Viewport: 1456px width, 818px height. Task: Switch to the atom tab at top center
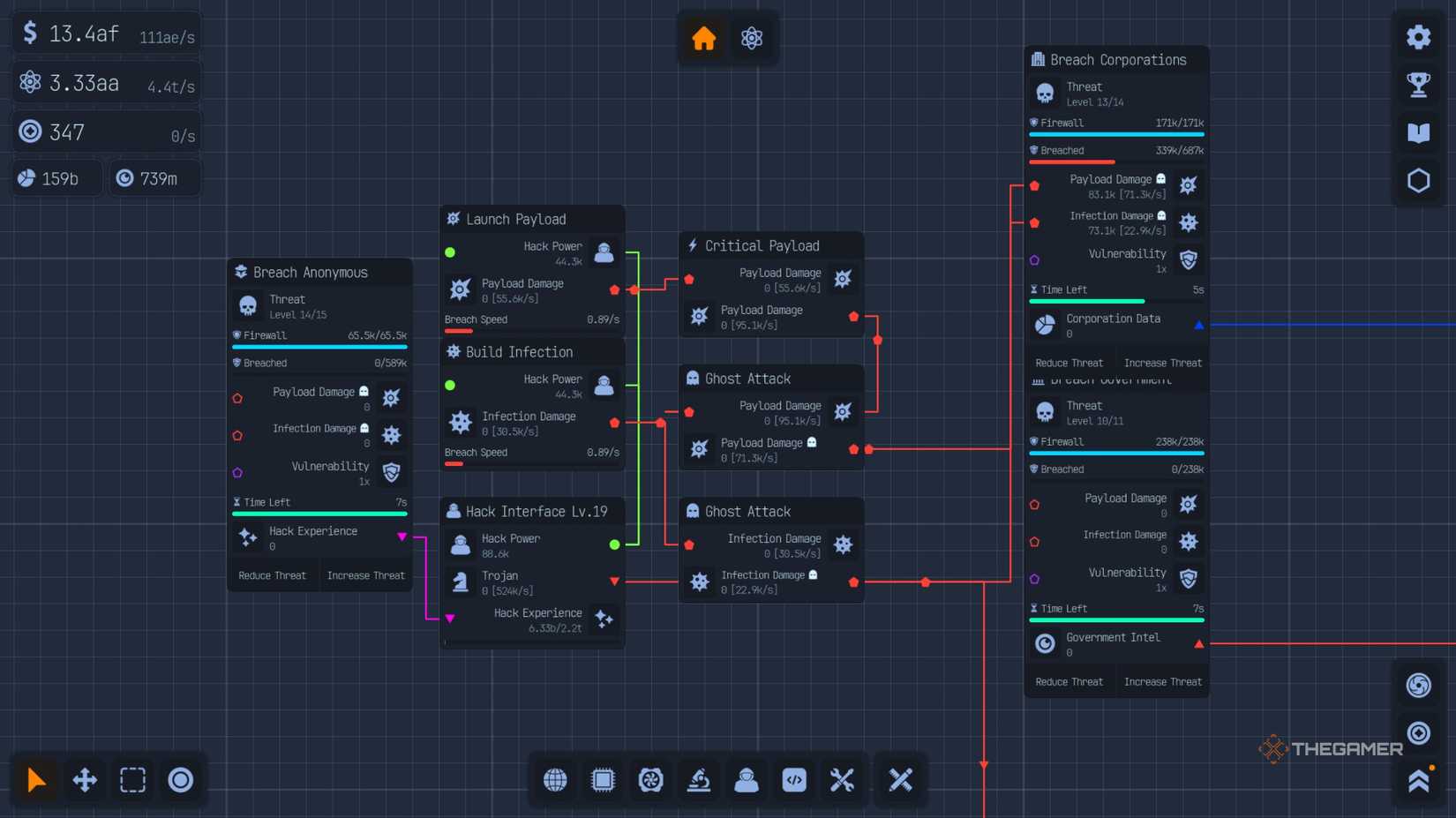(x=752, y=38)
